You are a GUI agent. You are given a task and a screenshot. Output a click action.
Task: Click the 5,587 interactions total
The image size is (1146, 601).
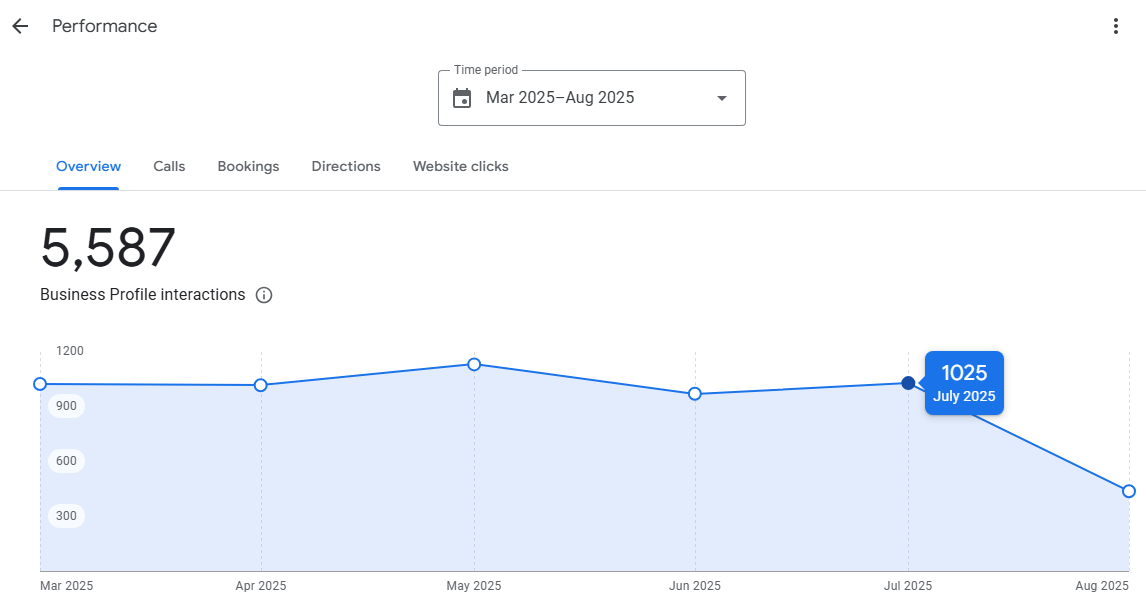[108, 248]
